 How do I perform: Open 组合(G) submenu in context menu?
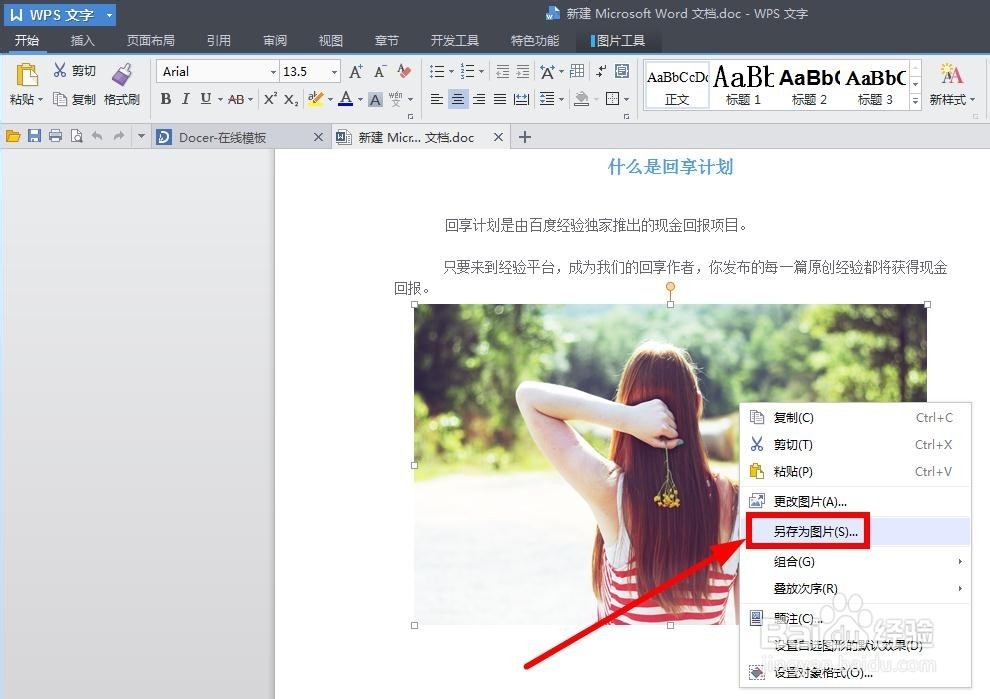coord(857,561)
